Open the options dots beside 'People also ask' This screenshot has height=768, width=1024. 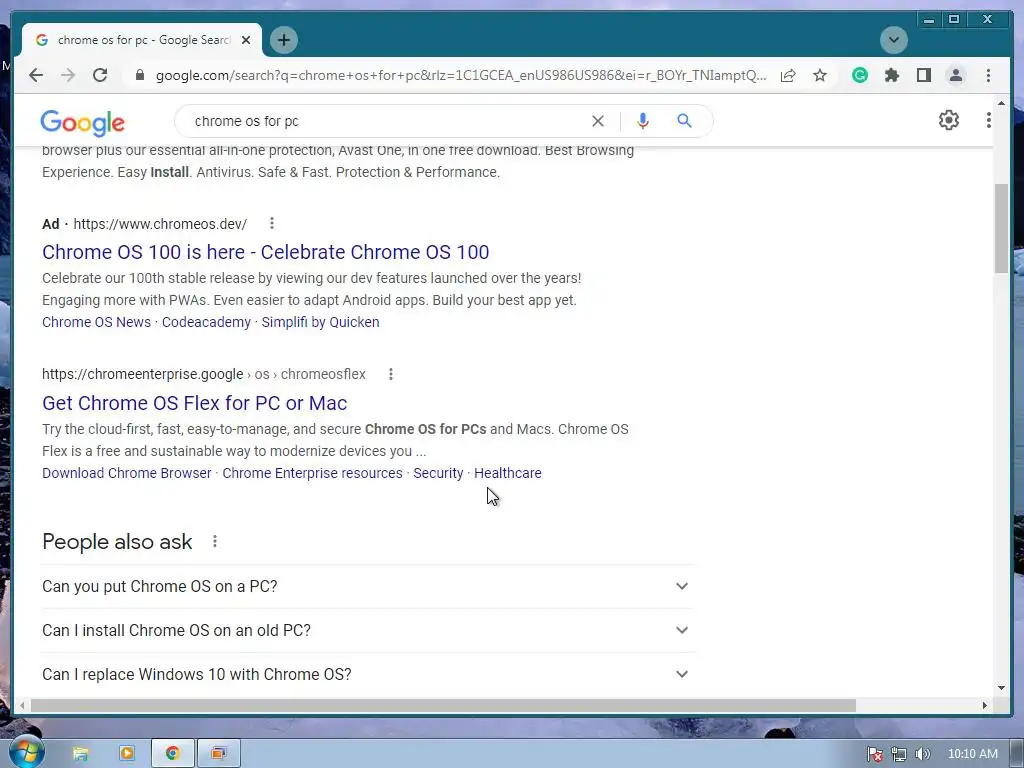pyautogui.click(x=215, y=541)
